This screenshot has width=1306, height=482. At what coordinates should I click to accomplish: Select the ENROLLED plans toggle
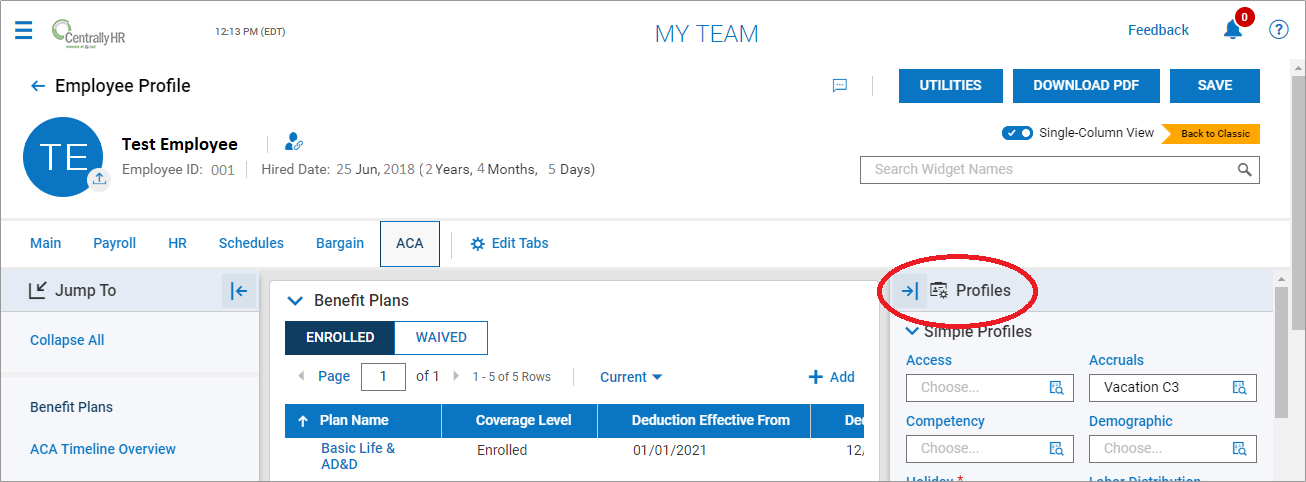[x=340, y=338]
